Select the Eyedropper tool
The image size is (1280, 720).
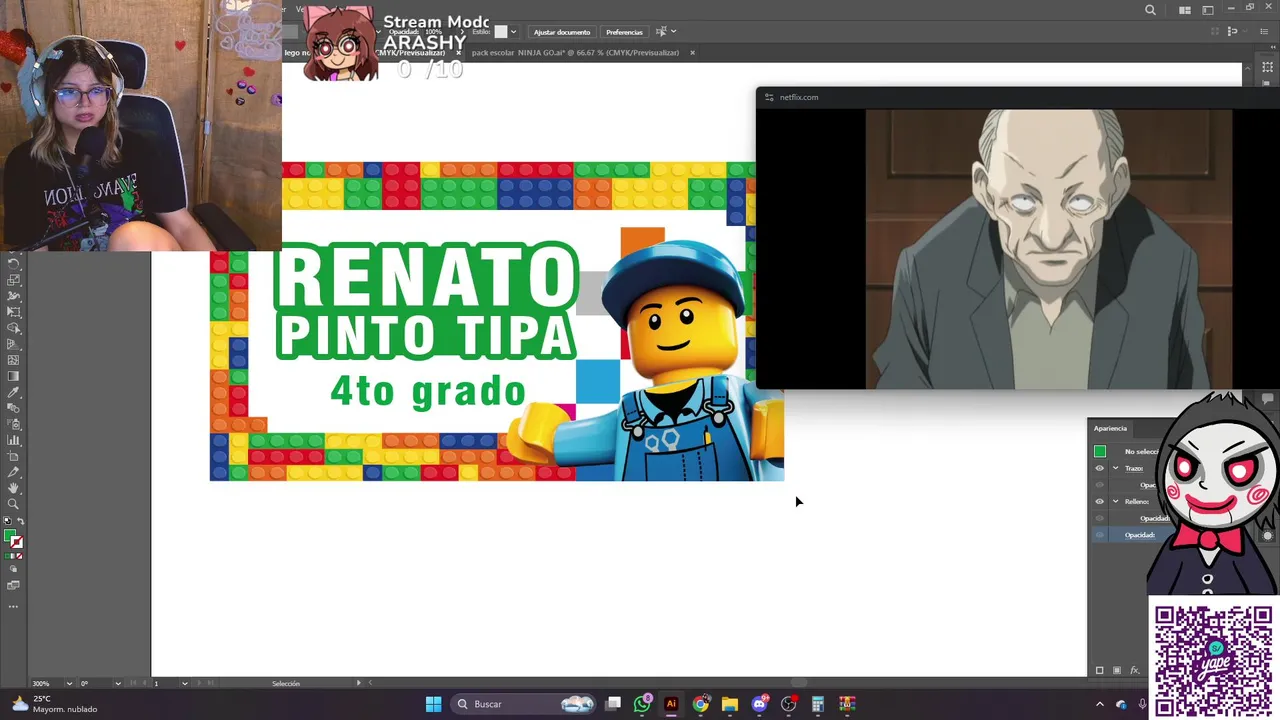(x=14, y=391)
